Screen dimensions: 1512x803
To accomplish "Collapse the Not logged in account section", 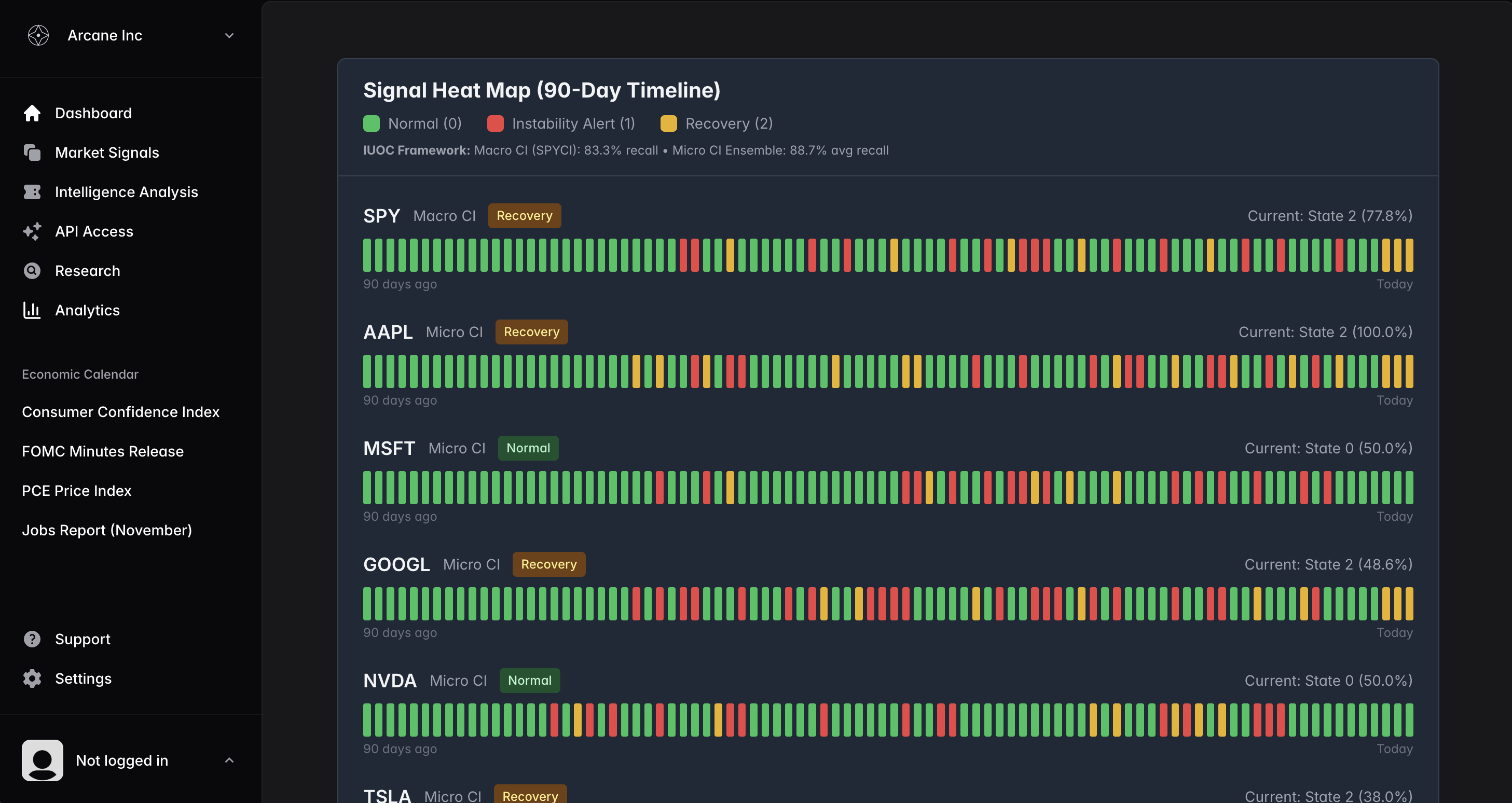I will coord(229,760).
